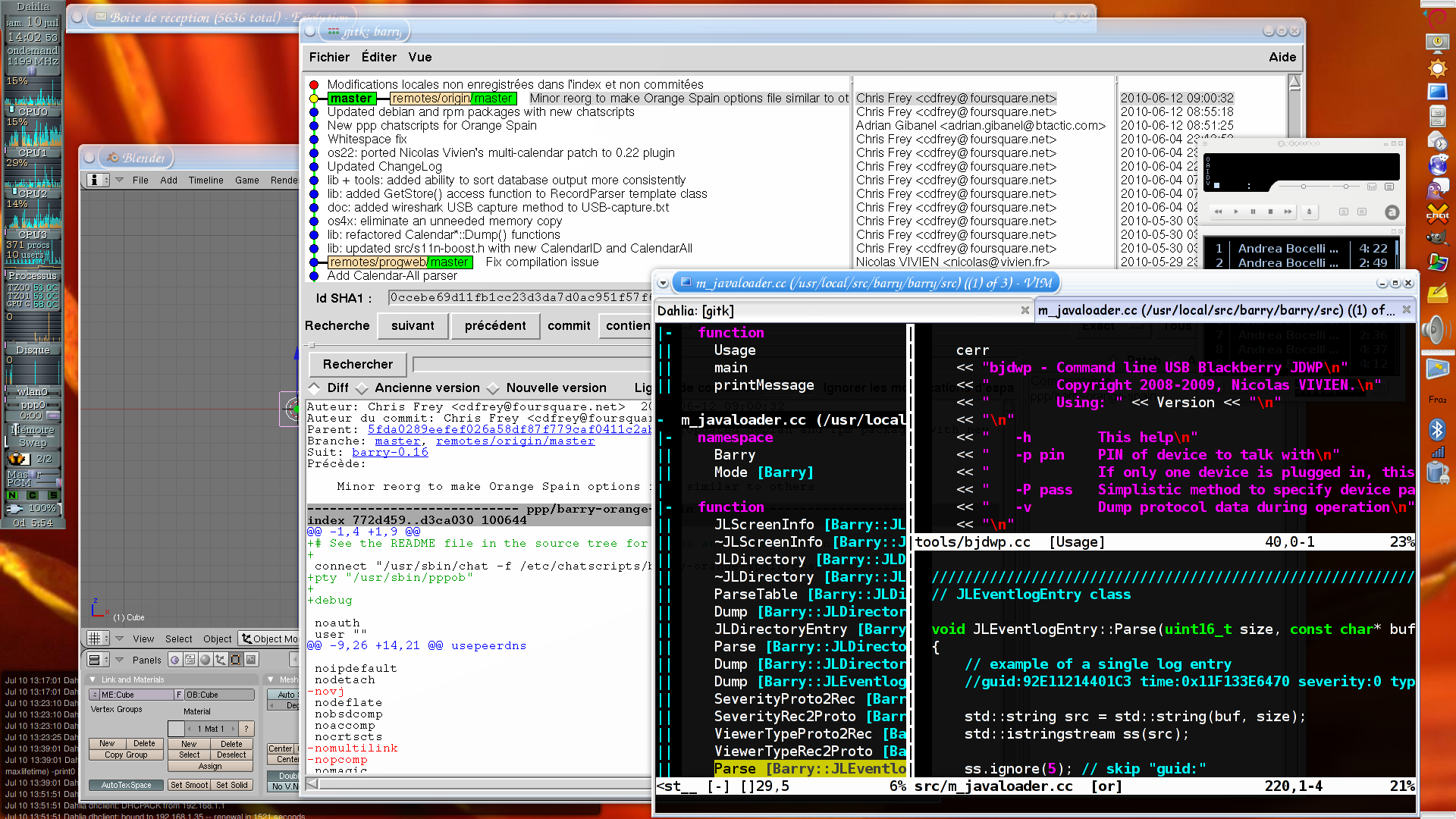The image size is (1456, 819).
Task: Click the précédent button in gitk
Action: [495, 325]
